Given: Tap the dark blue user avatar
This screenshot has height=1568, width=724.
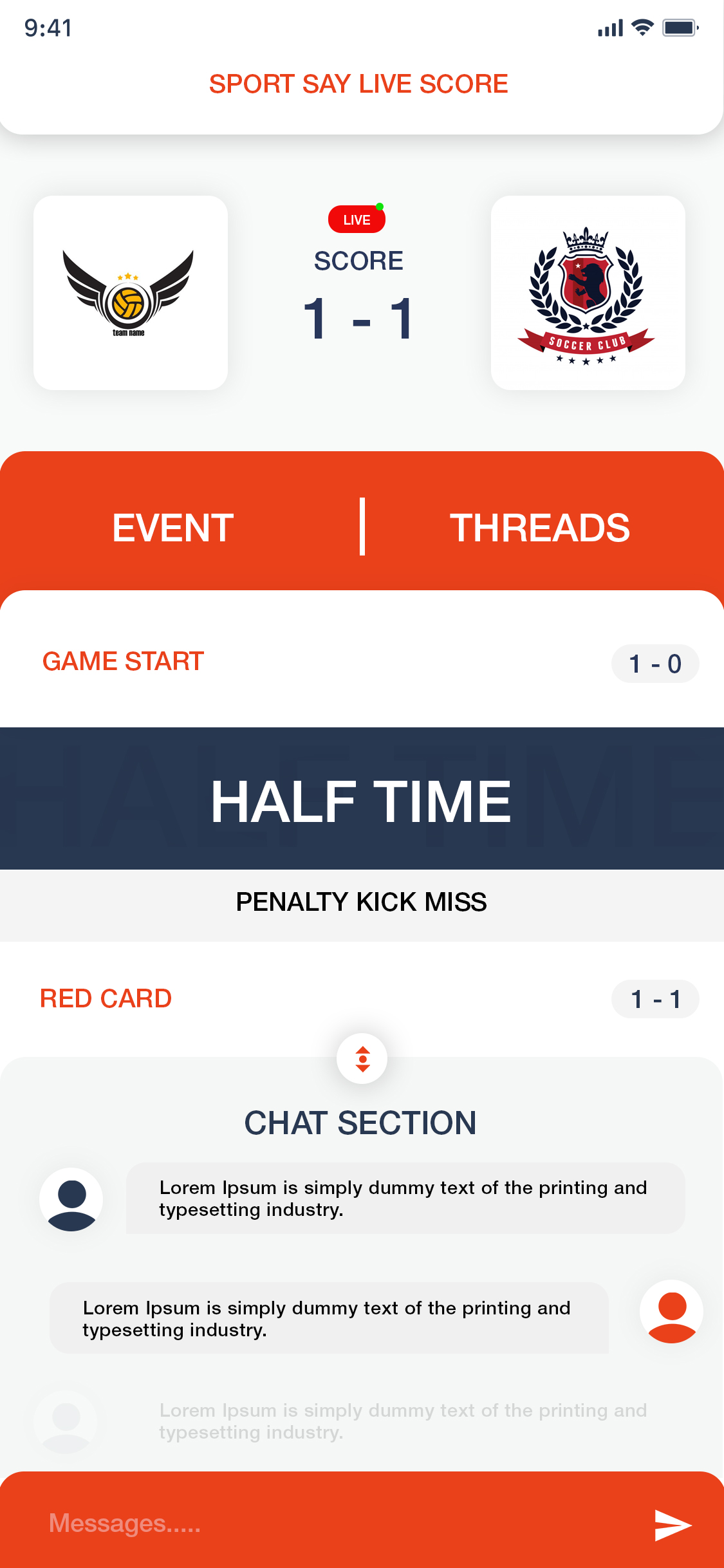Looking at the screenshot, I should click(71, 1199).
